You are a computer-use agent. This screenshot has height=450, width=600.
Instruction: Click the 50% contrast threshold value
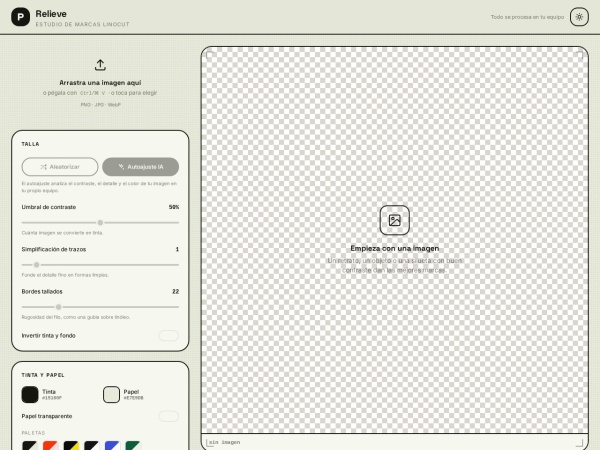pyautogui.click(x=174, y=207)
